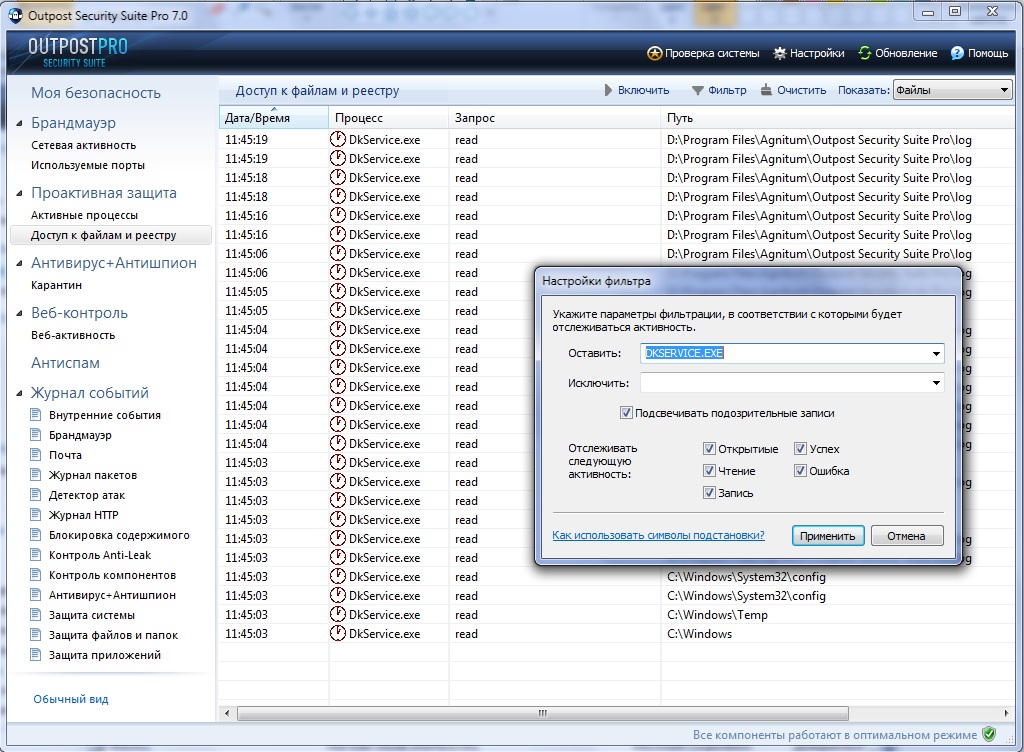Viewport: 1024px width, 752px height.
Task: Collapse the Брандмауэр tree section
Action: point(20,123)
